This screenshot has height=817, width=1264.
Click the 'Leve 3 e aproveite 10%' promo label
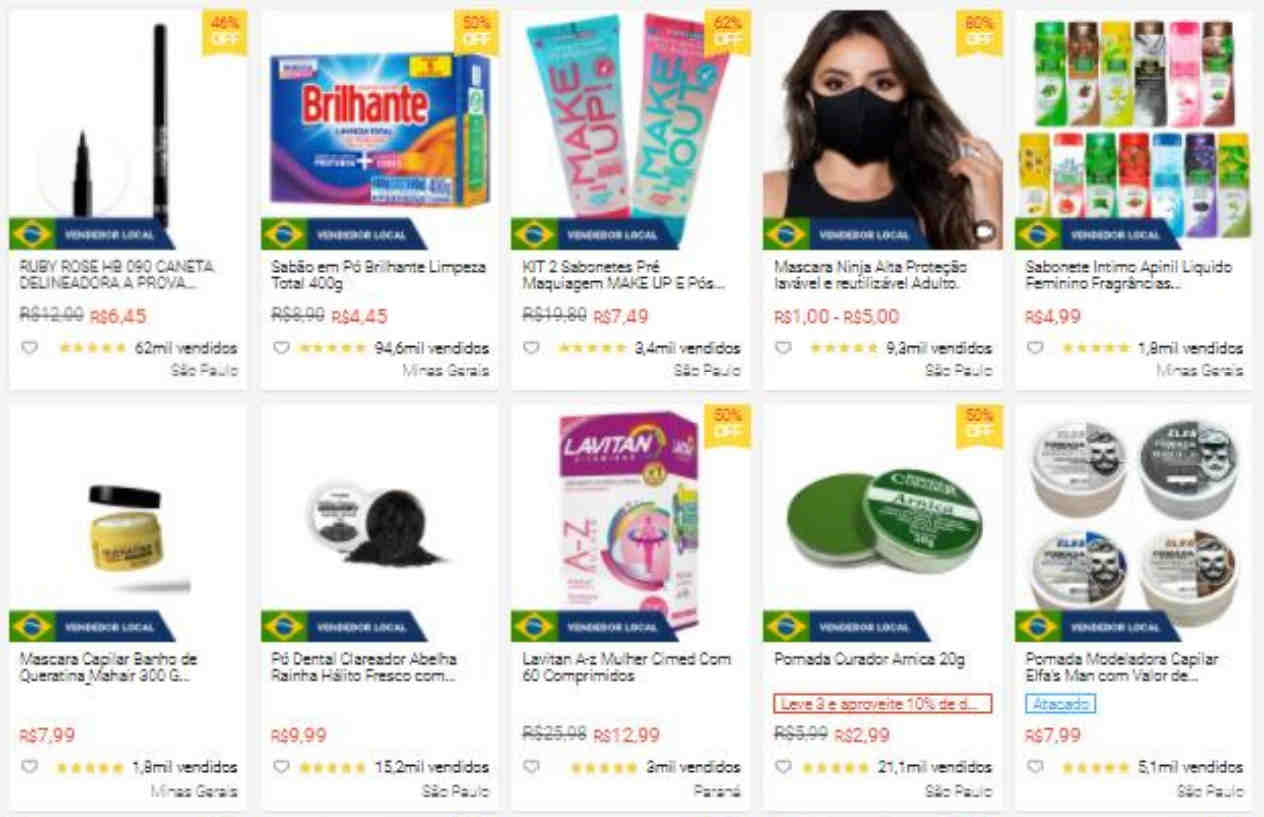point(883,704)
